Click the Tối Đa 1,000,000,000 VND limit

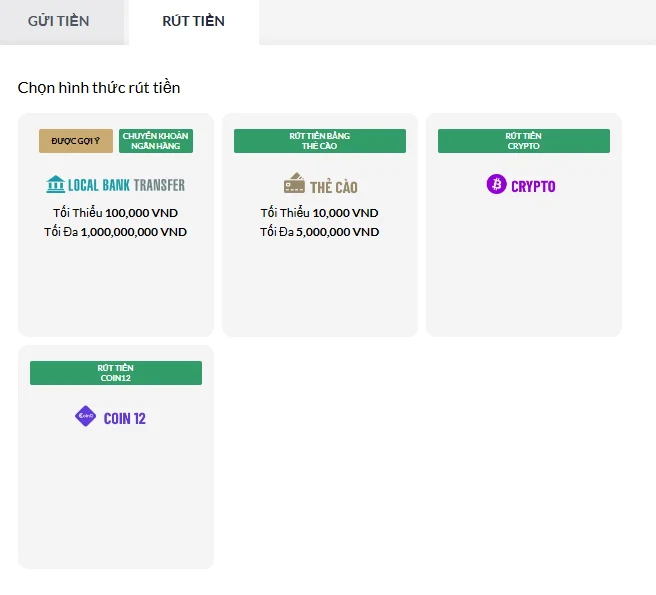(x=116, y=232)
